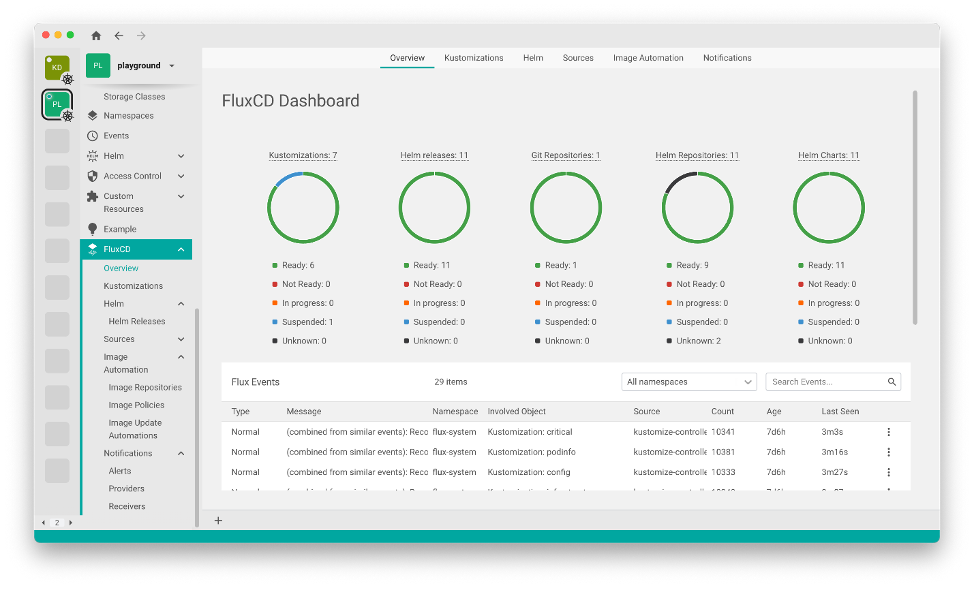Go to next hotbar with right arrow

70,523
